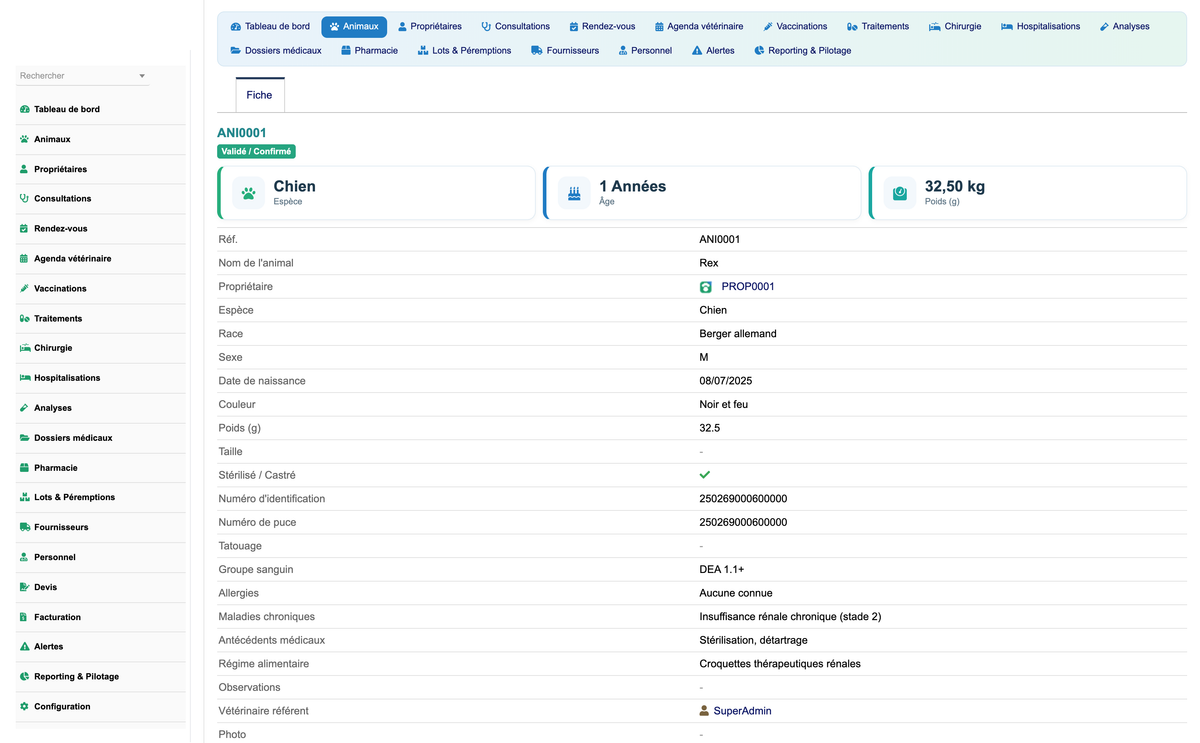Open owner link PROP0001

tap(748, 287)
